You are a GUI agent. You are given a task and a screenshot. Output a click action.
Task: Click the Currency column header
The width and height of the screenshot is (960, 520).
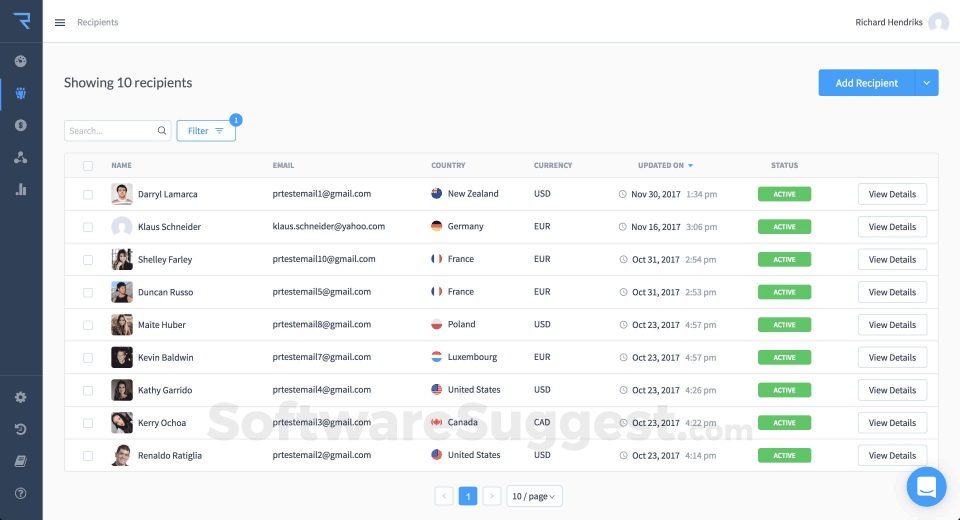(x=553, y=165)
